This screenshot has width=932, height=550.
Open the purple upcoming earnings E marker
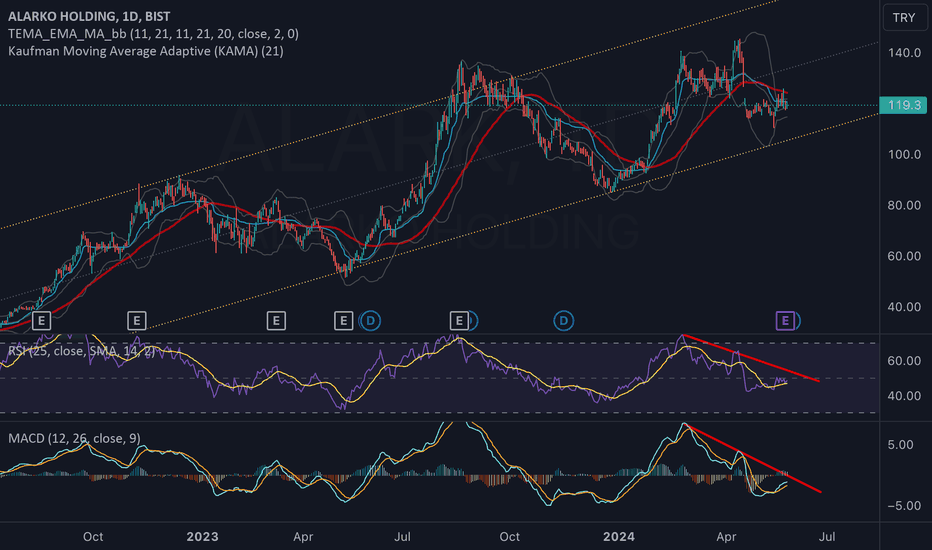(x=785, y=321)
